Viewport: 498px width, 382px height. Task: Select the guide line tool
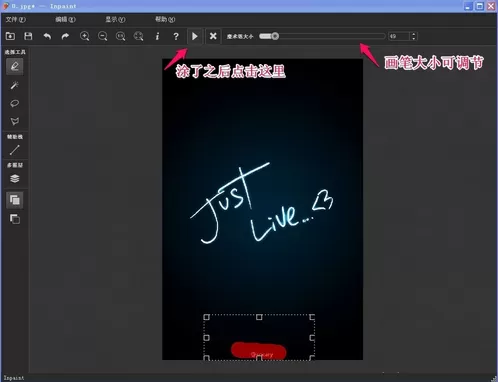pyautogui.click(x=15, y=150)
